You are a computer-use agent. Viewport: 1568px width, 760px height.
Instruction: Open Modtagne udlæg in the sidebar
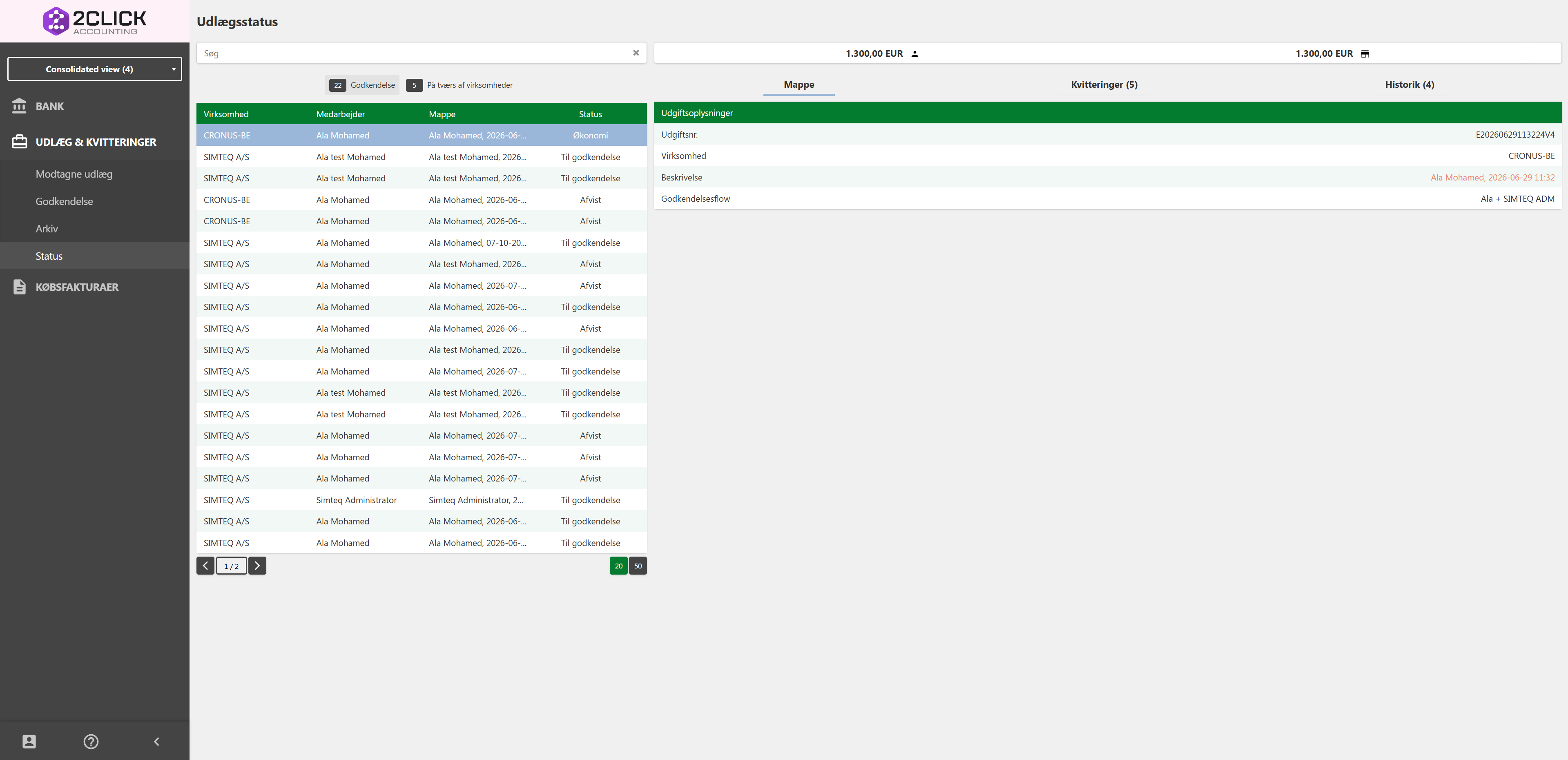point(74,174)
